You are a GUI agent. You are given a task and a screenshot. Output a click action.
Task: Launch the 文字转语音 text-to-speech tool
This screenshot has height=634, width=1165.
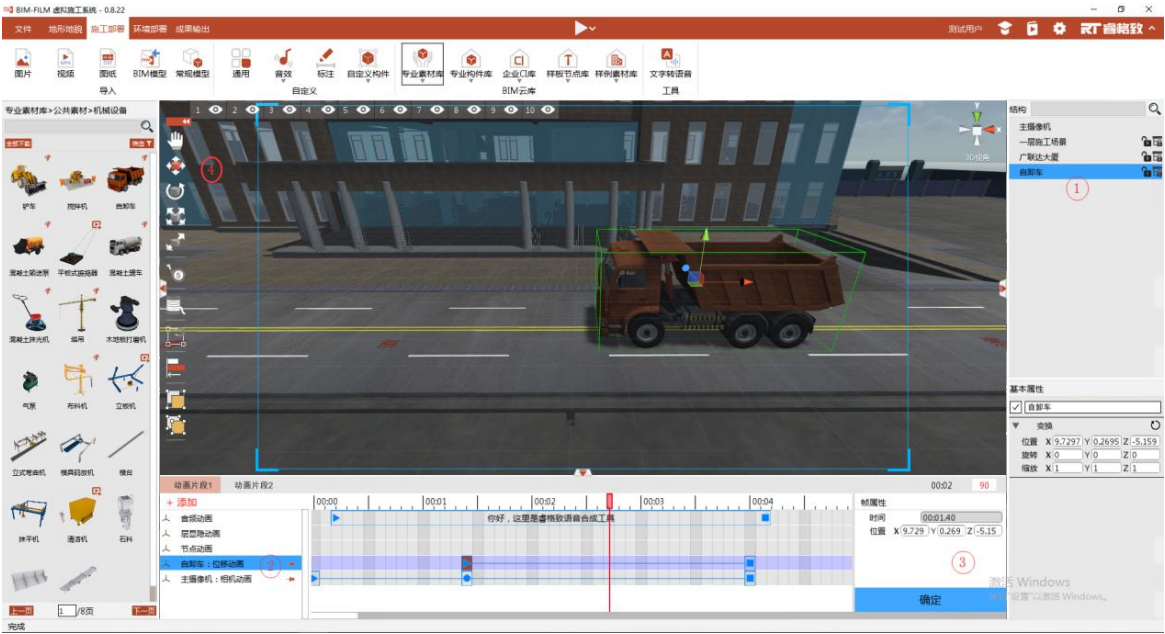[670, 63]
